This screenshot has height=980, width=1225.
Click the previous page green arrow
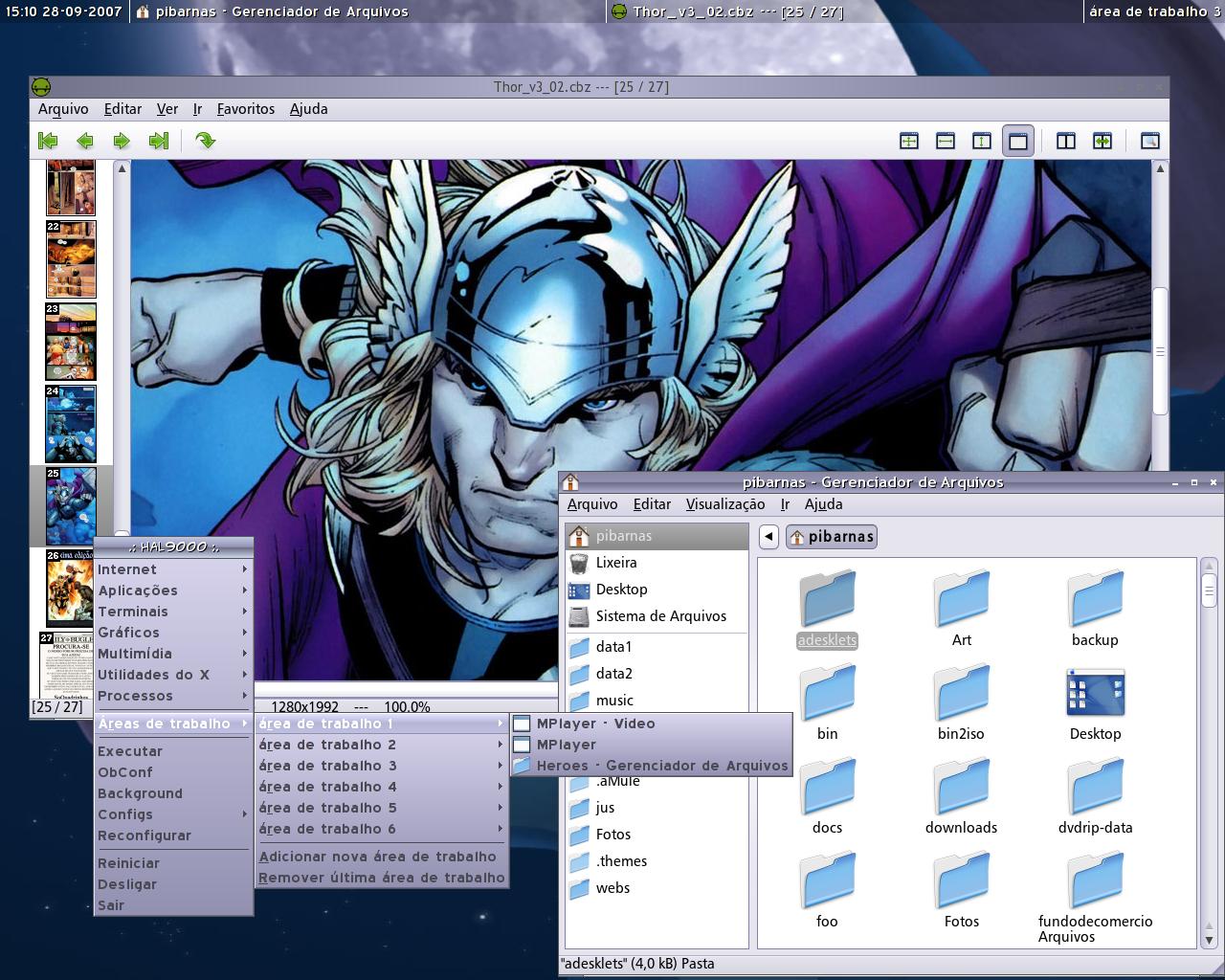pos(85,141)
